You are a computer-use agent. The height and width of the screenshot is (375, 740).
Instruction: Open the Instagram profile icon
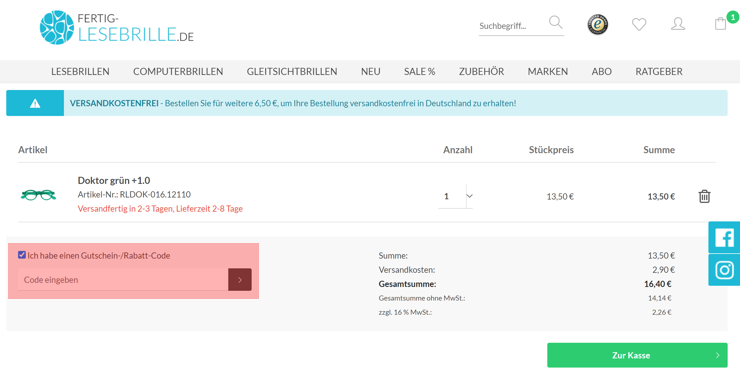[724, 270]
